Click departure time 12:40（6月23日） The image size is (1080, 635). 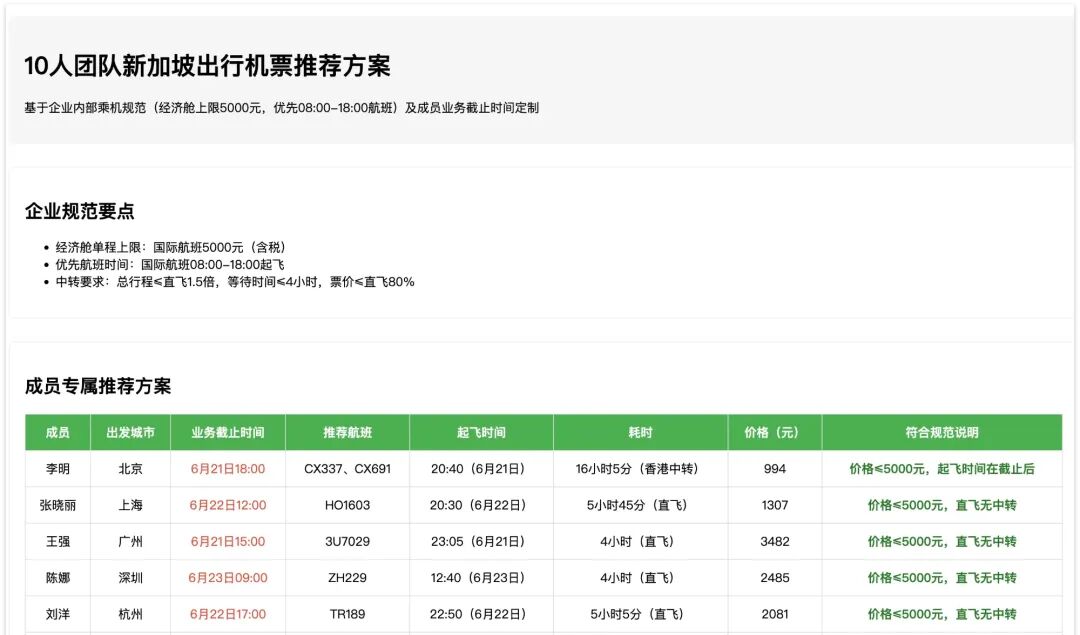[481, 578]
